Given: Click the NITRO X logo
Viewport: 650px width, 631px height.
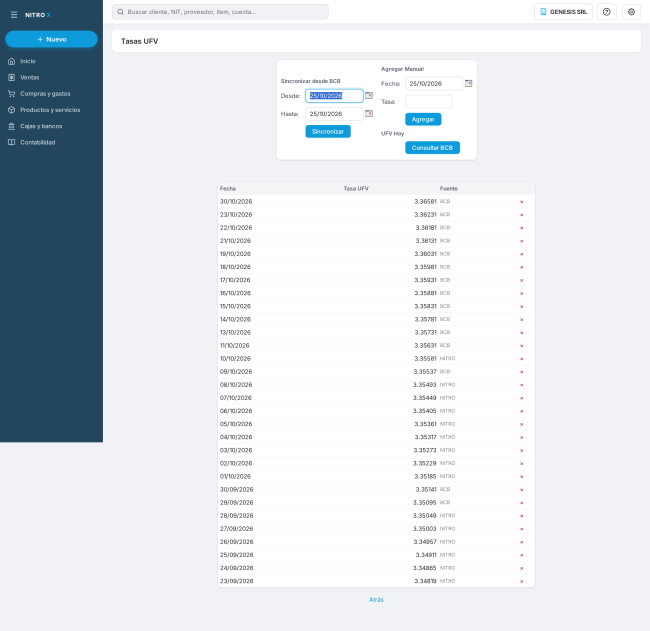Looking at the screenshot, I should pos(38,15).
